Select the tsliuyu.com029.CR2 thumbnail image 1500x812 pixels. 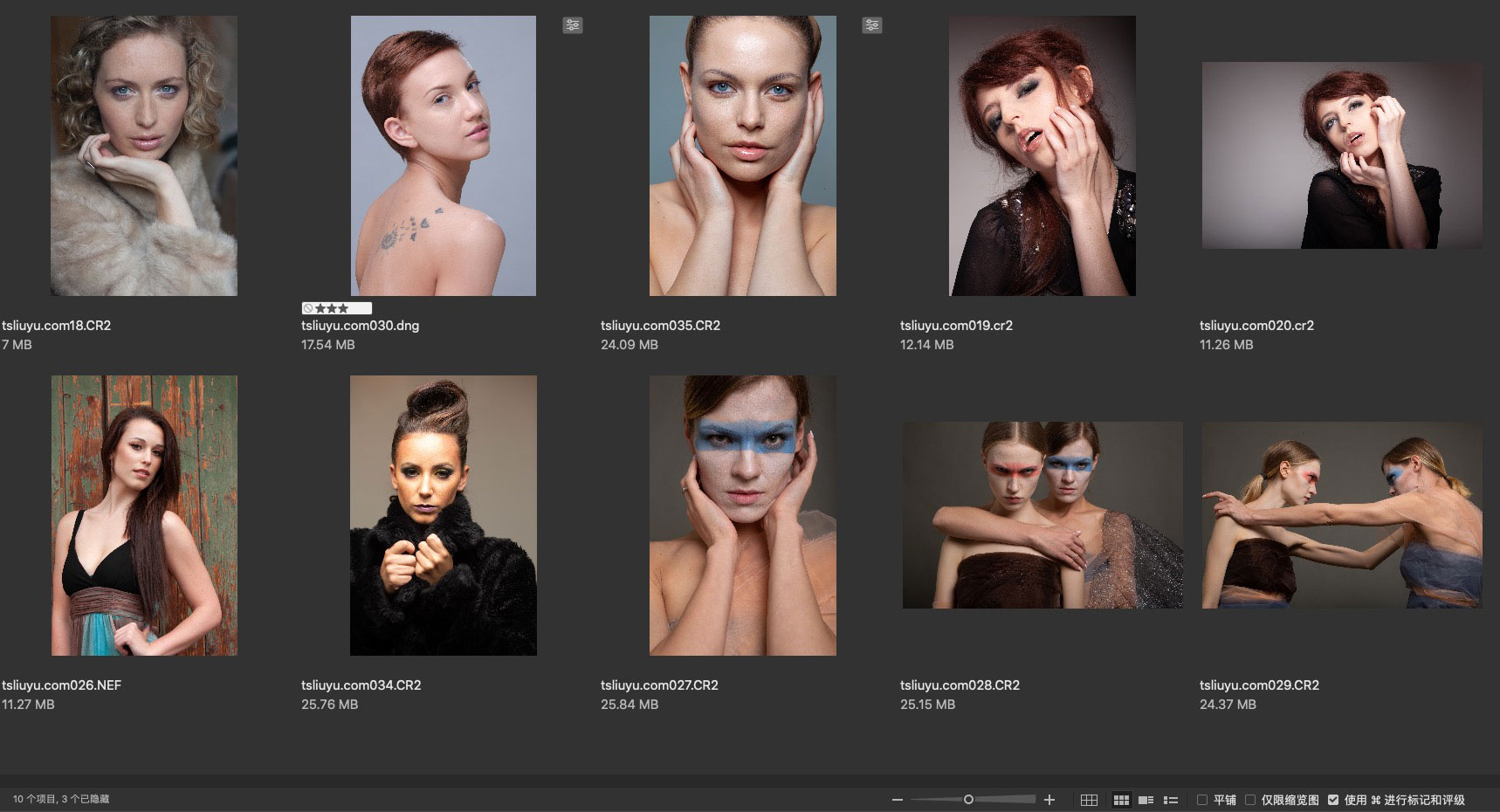[x=1342, y=515]
